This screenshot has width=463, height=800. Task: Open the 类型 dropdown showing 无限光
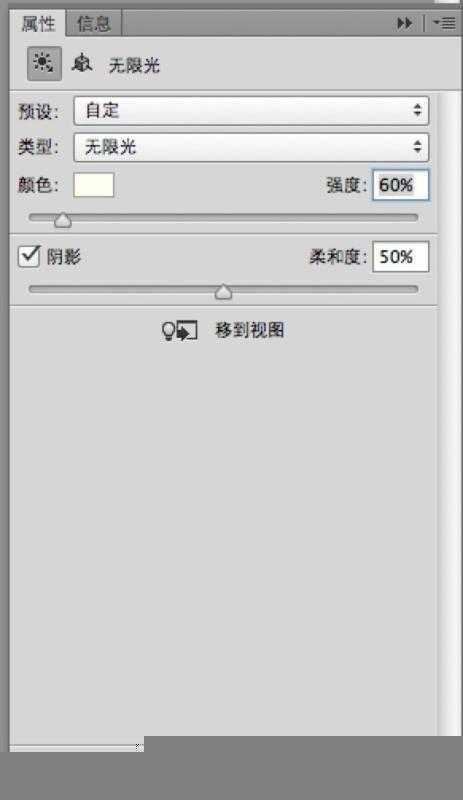point(251,147)
